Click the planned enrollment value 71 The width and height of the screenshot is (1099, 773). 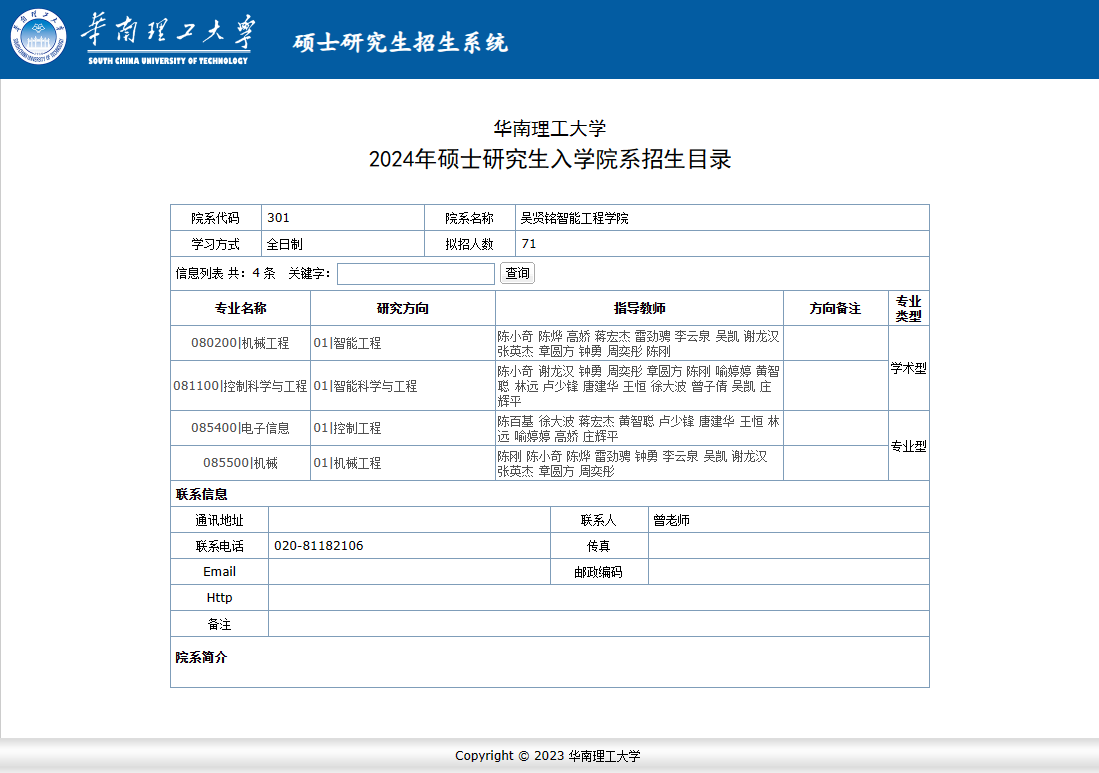[528, 244]
